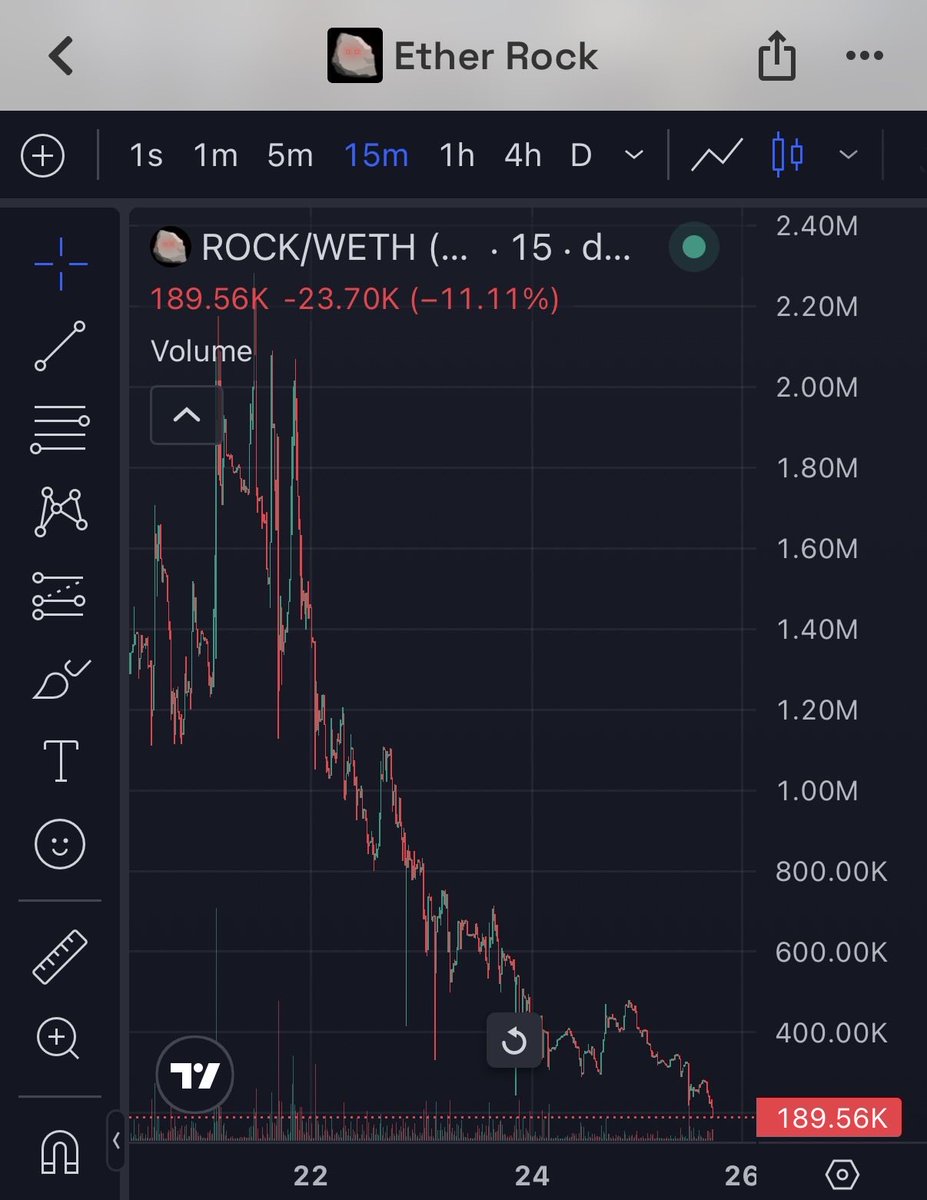Screen dimensions: 927x1200
Task: Click the 1.00M price axis label
Action: pos(816,790)
